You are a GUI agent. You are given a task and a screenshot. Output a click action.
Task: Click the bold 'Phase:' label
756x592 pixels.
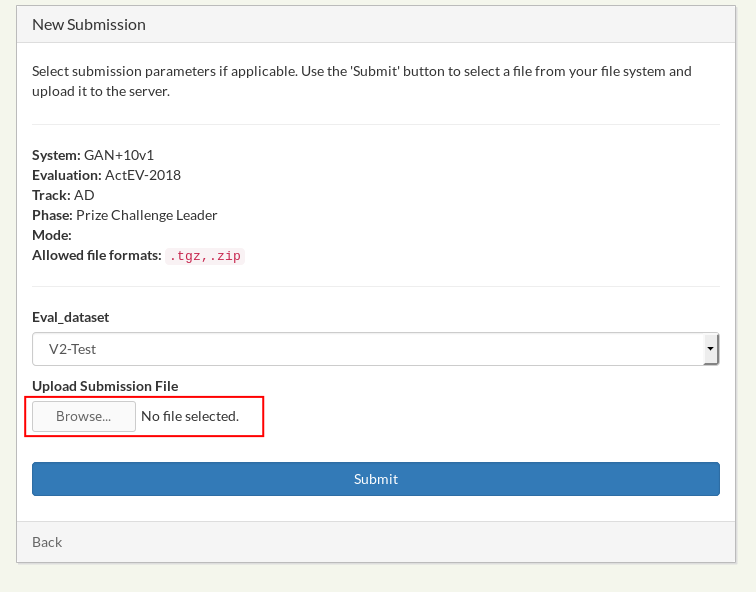(52, 215)
